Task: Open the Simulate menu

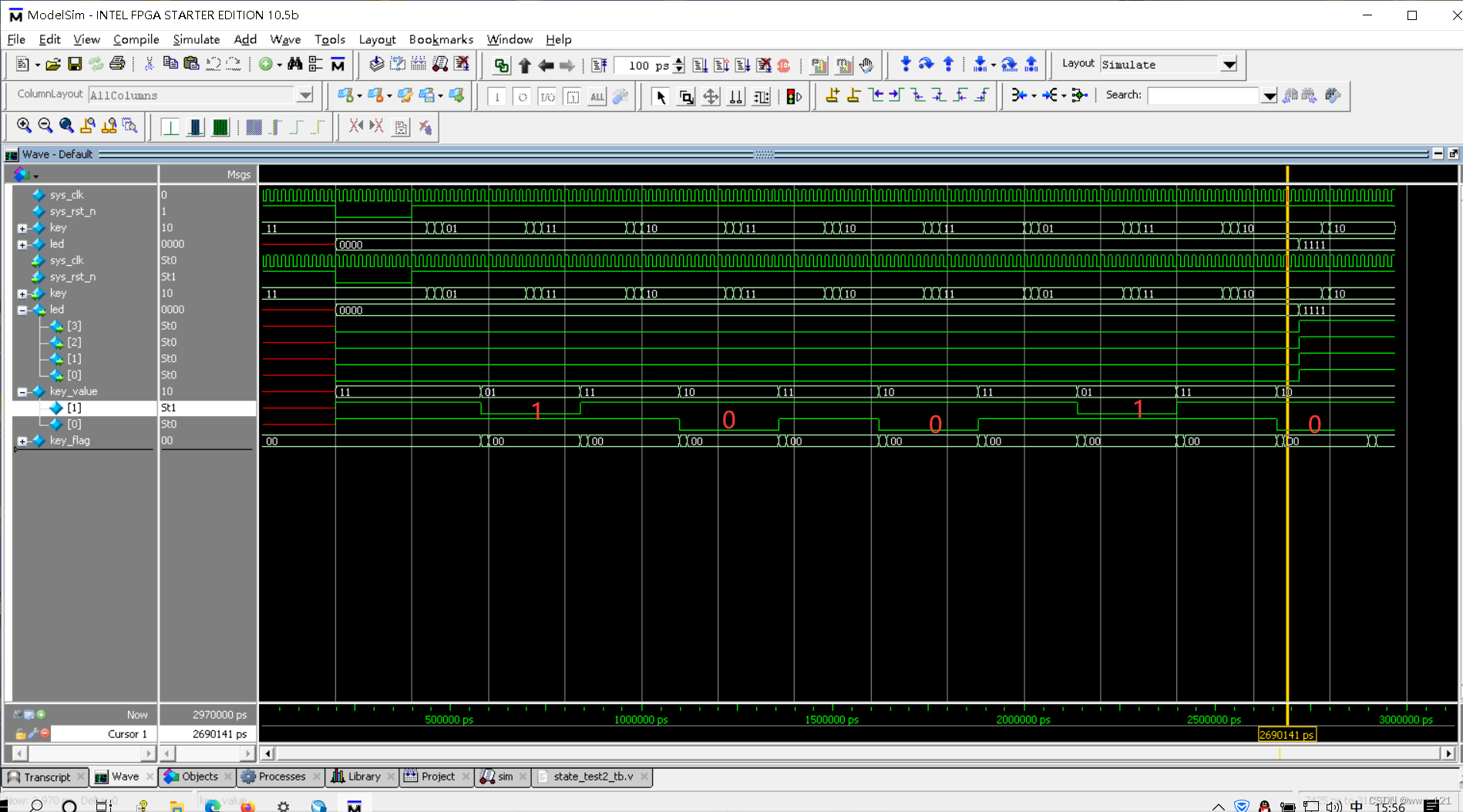Action: click(196, 39)
